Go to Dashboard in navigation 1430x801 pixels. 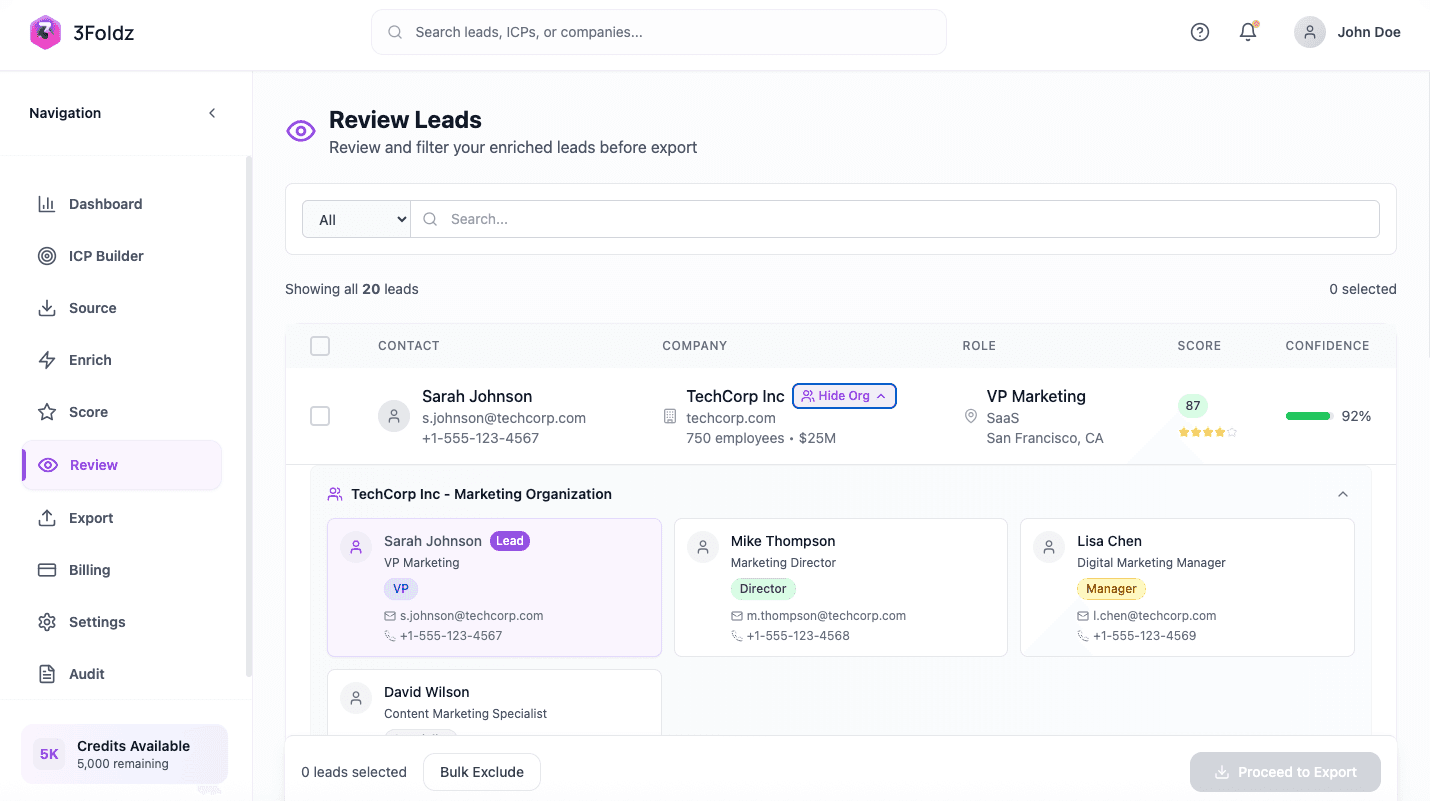122,204
